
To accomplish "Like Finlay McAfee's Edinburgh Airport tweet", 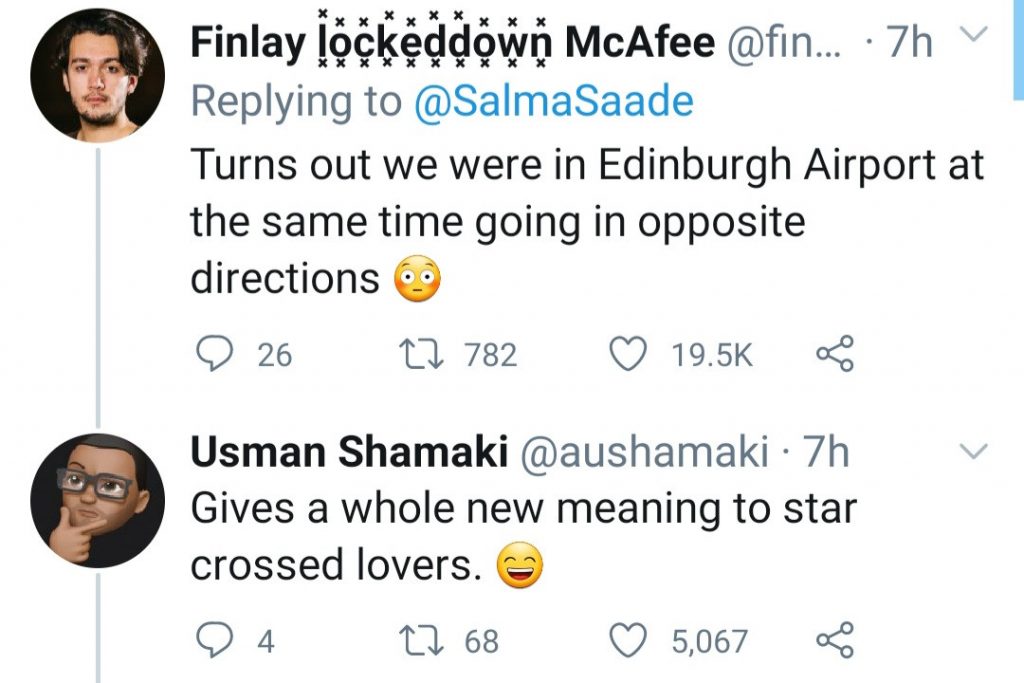I will tap(627, 355).
